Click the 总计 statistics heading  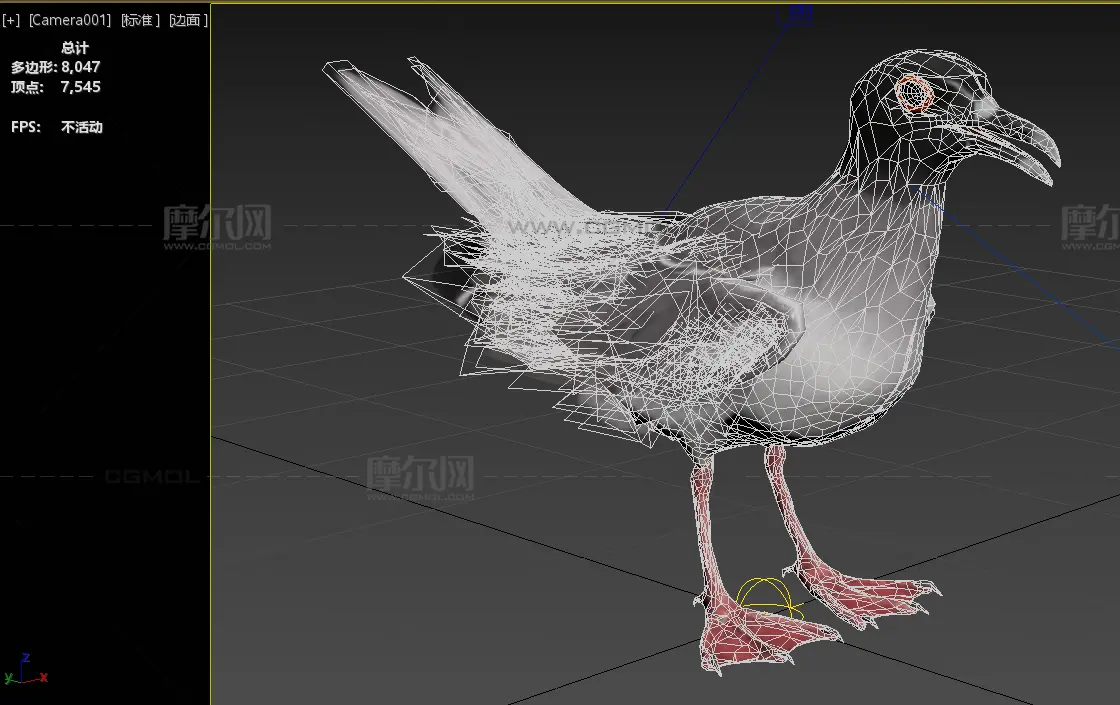pos(75,47)
